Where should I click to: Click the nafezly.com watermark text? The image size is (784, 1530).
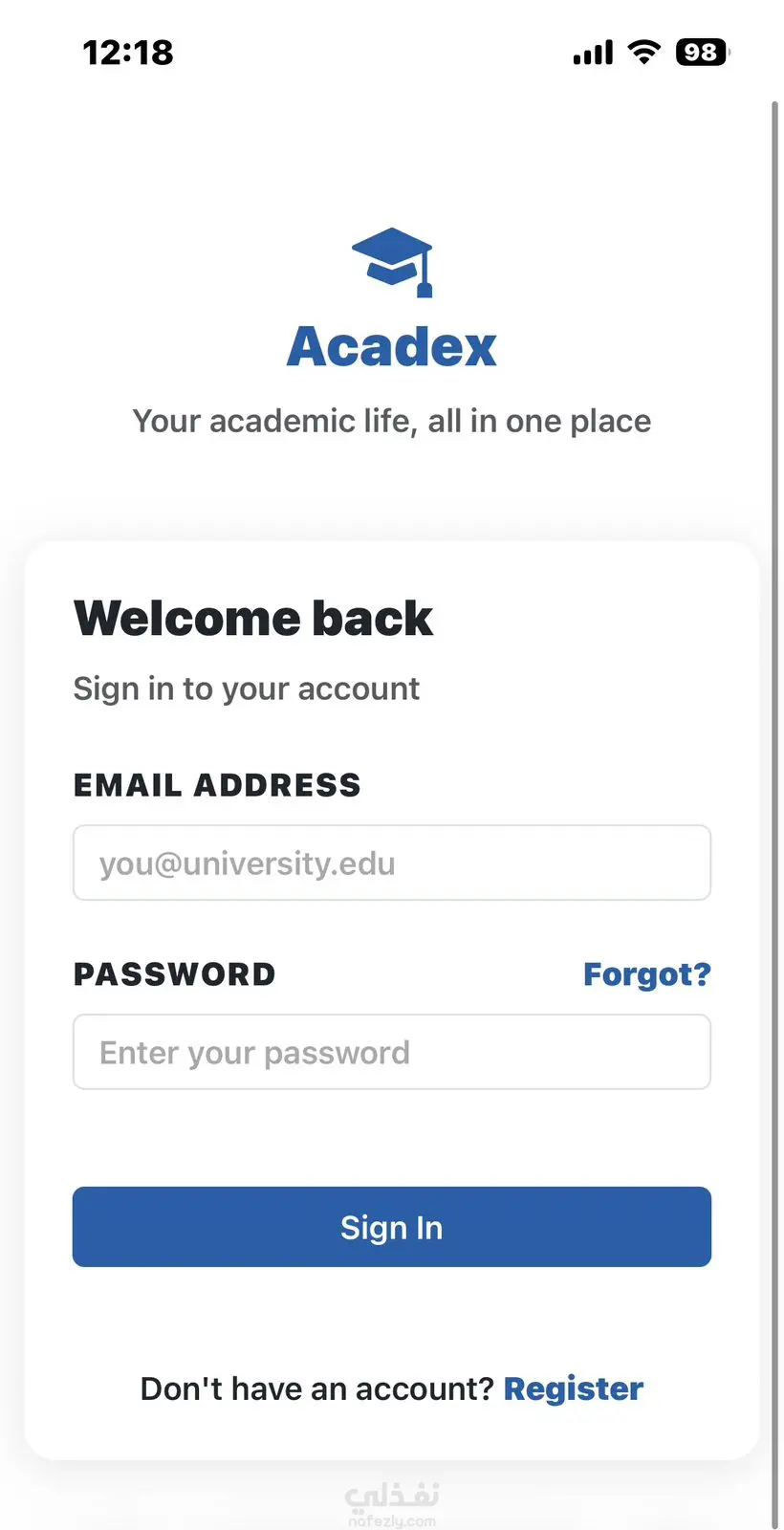click(392, 1520)
